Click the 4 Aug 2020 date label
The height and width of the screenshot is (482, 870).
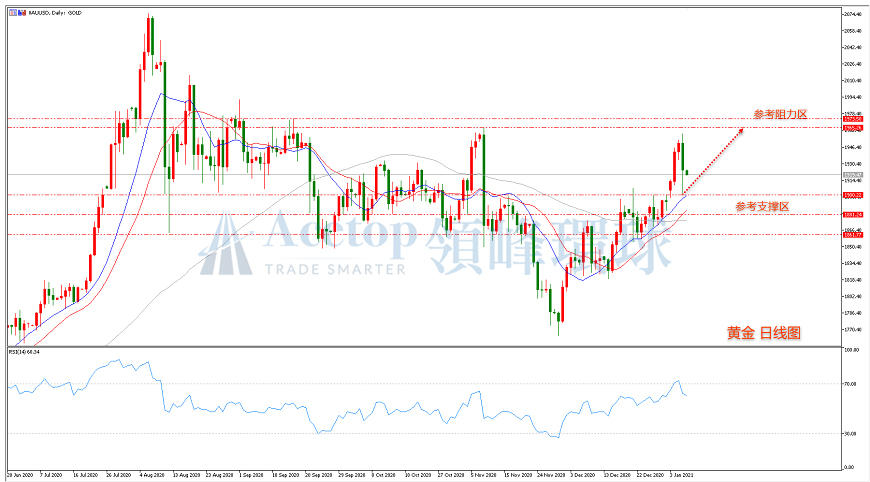153,475
